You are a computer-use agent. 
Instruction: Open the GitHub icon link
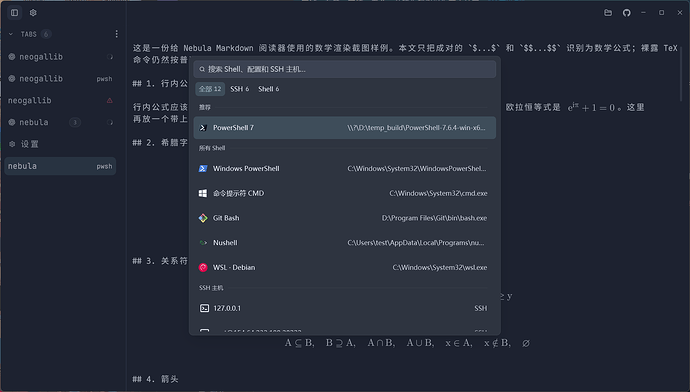point(627,13)
